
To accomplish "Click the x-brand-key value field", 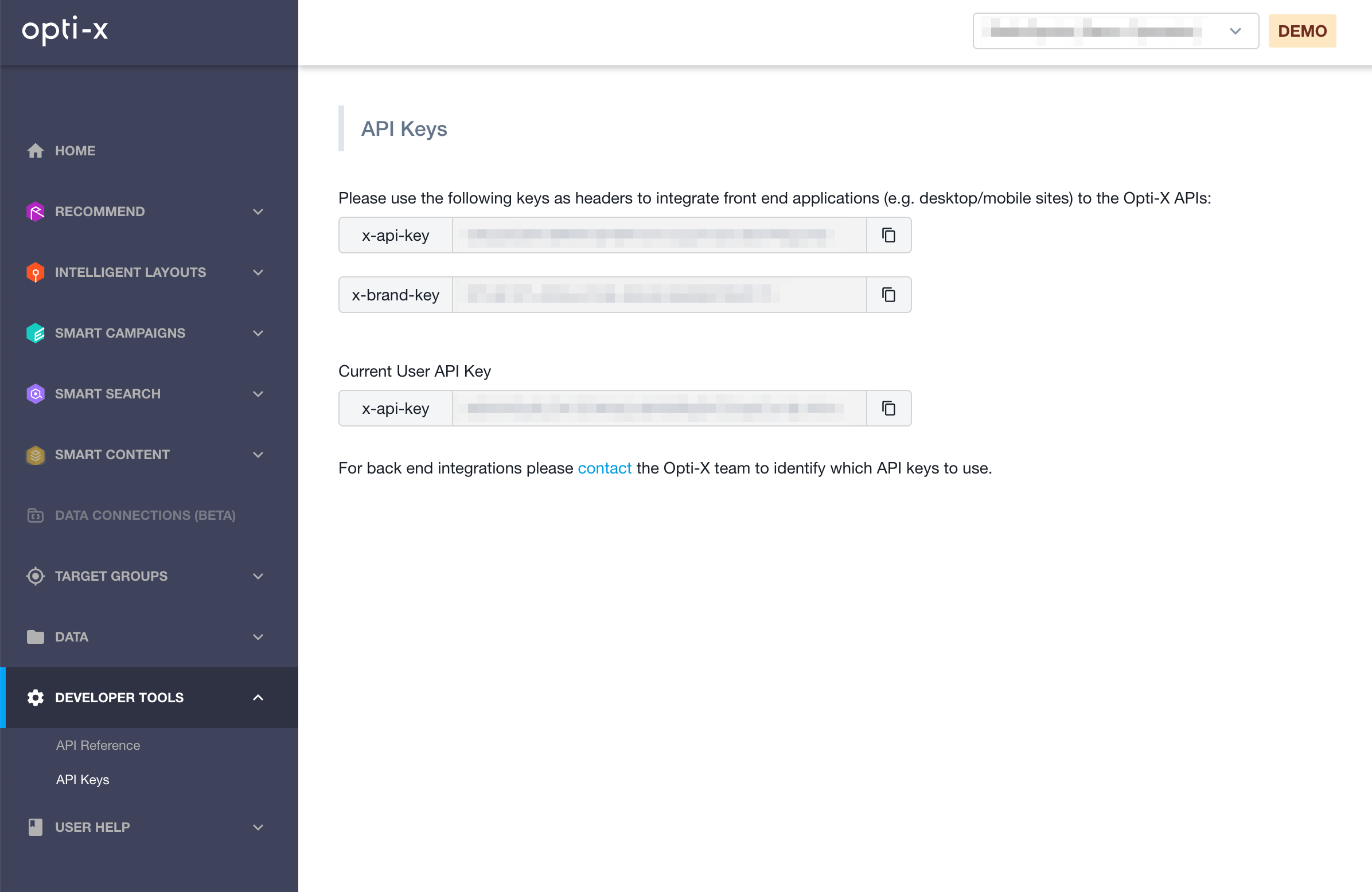I will [660, 295].
